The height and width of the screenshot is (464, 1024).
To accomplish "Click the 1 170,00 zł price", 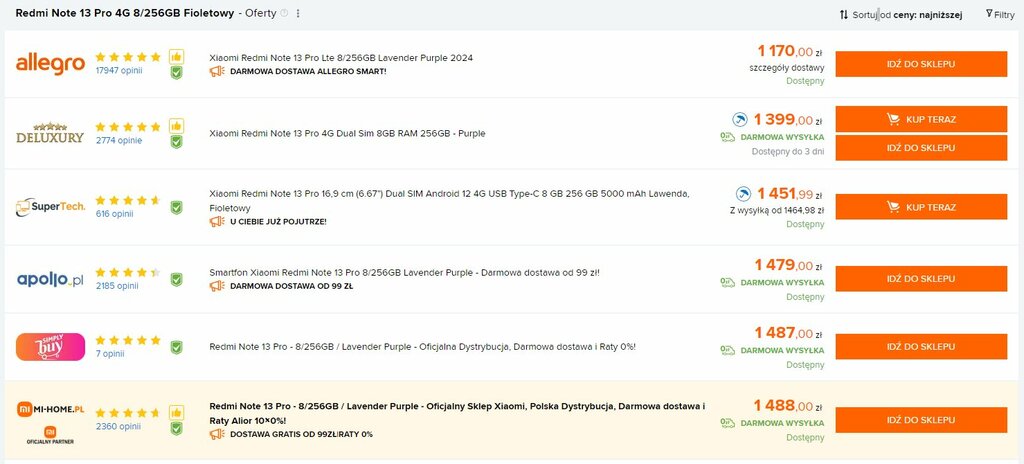I will [791, 50].
